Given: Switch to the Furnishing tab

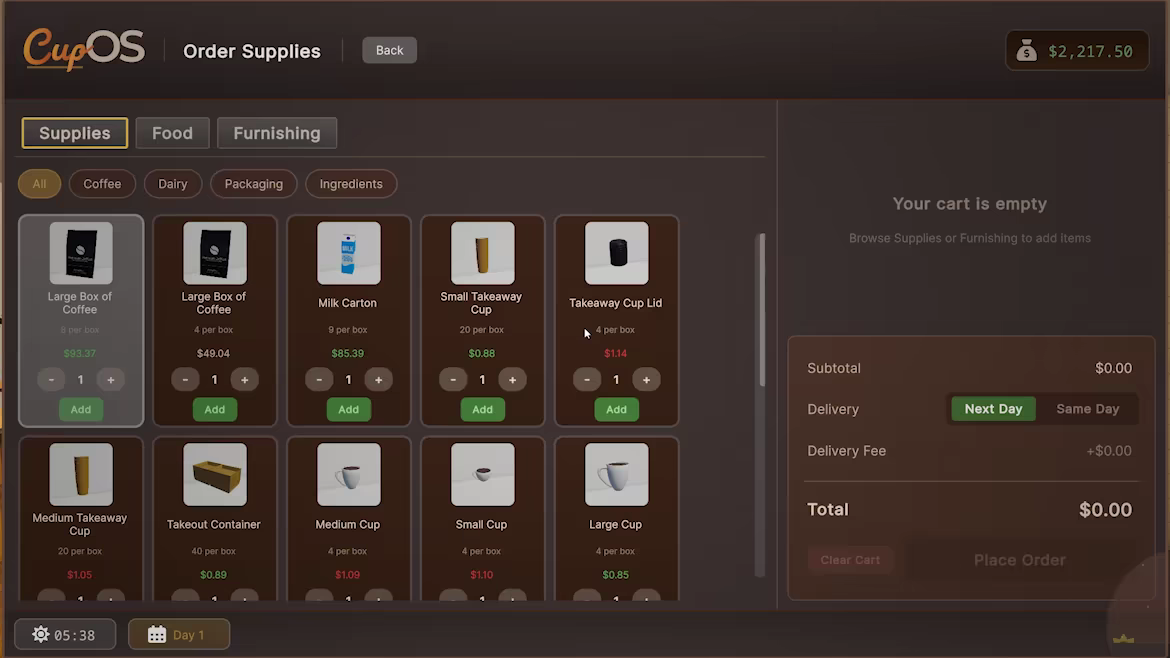Looking at the screenshot, I should [x=277, y=133].
